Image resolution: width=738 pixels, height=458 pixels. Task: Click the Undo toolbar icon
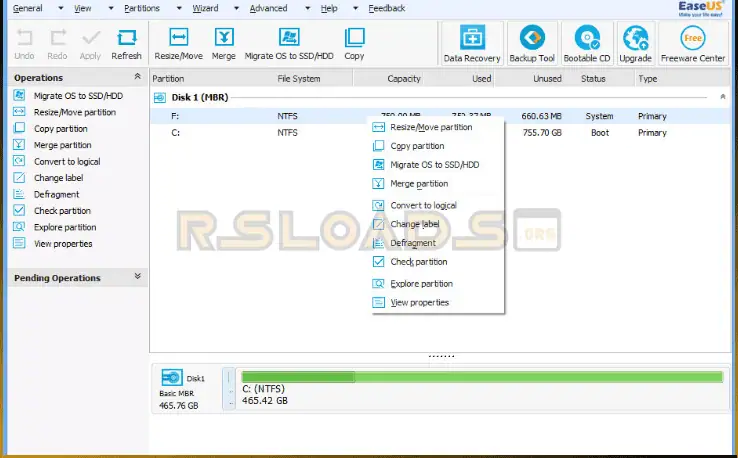click(24, 38)
